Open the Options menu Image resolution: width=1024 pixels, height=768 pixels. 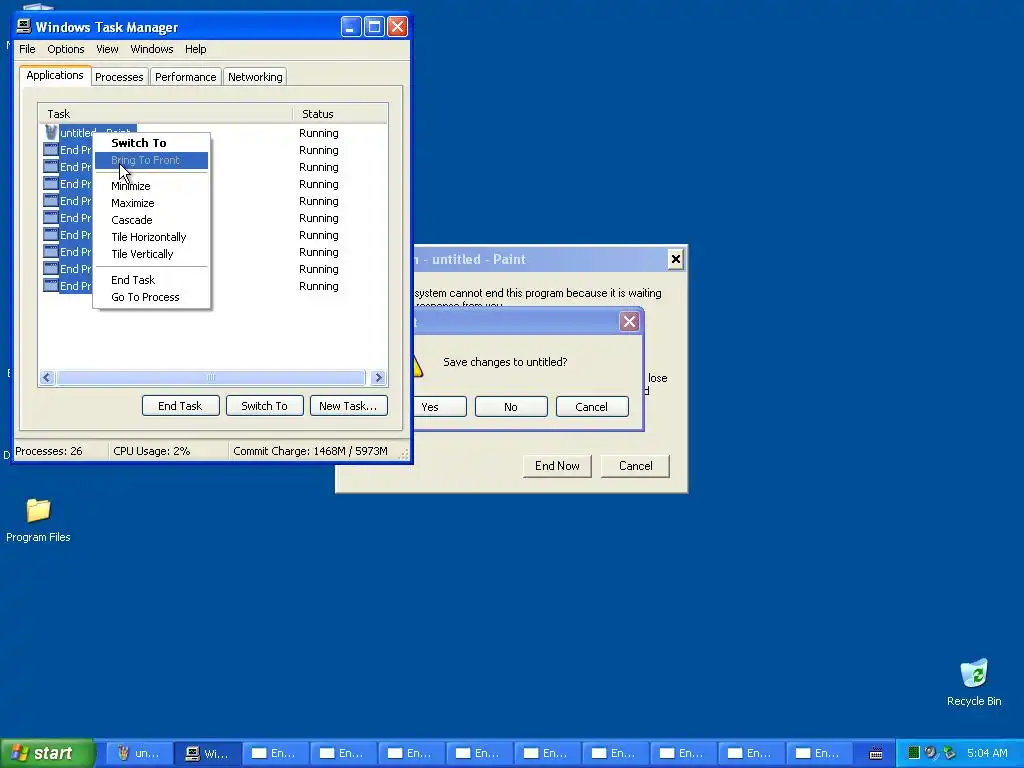point(65,49)
